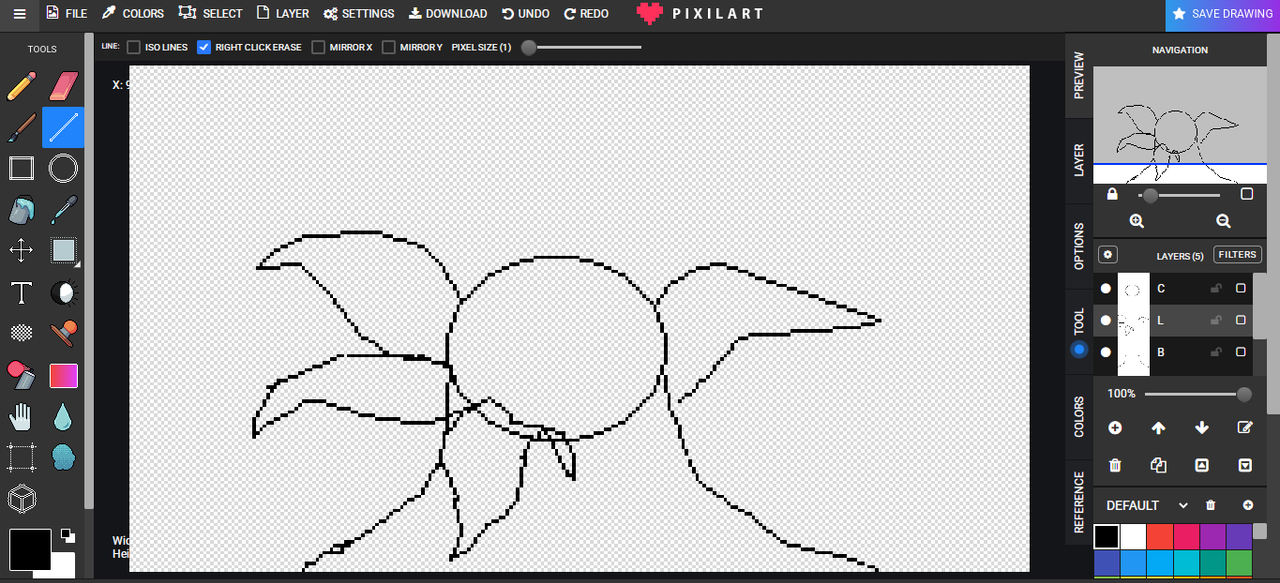The width and height of the screenshot is (1280, 583).
Task: Select the Text tool
Action: (21, 292)
